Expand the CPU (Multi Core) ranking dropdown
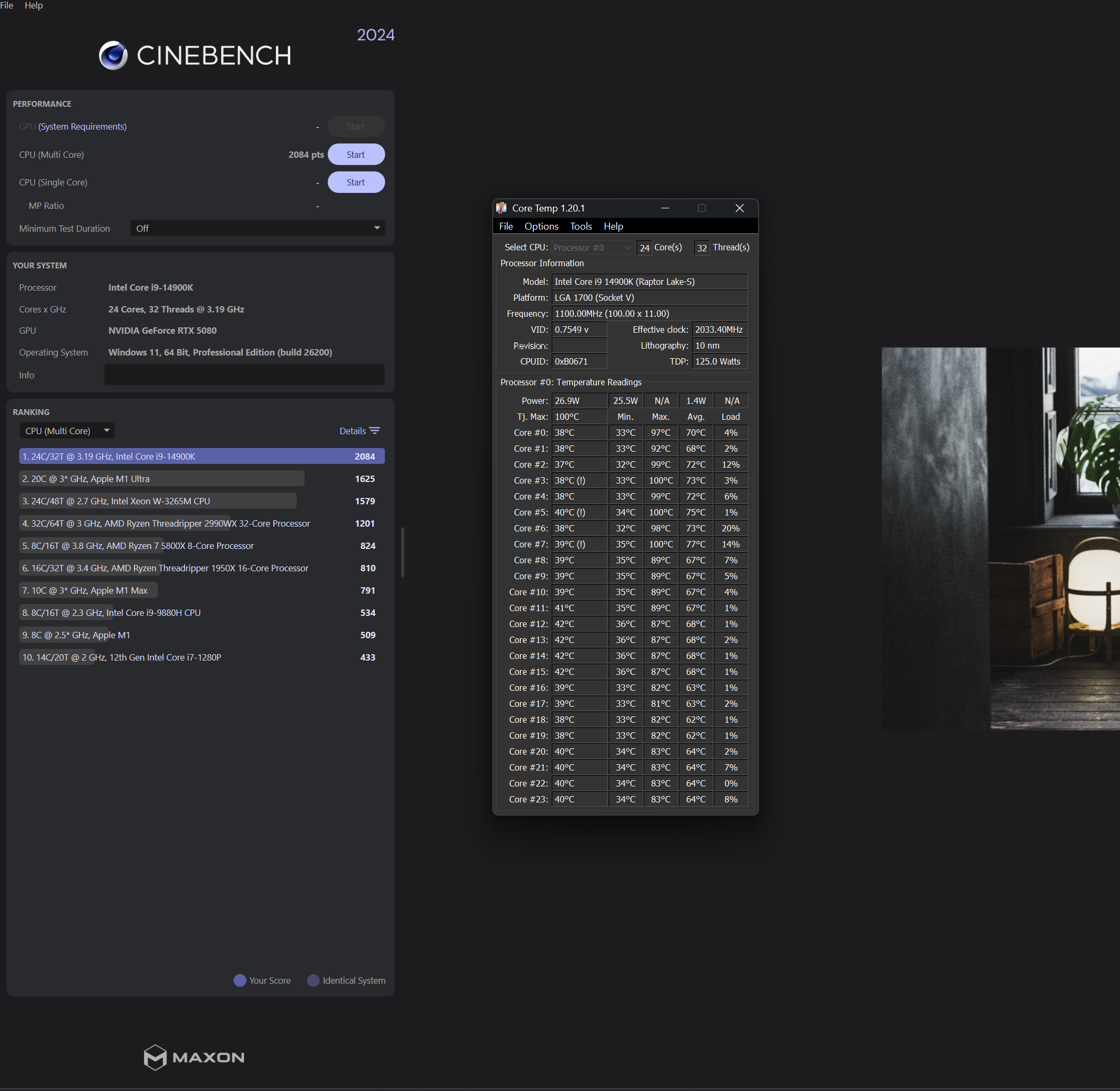 (67, 431)
